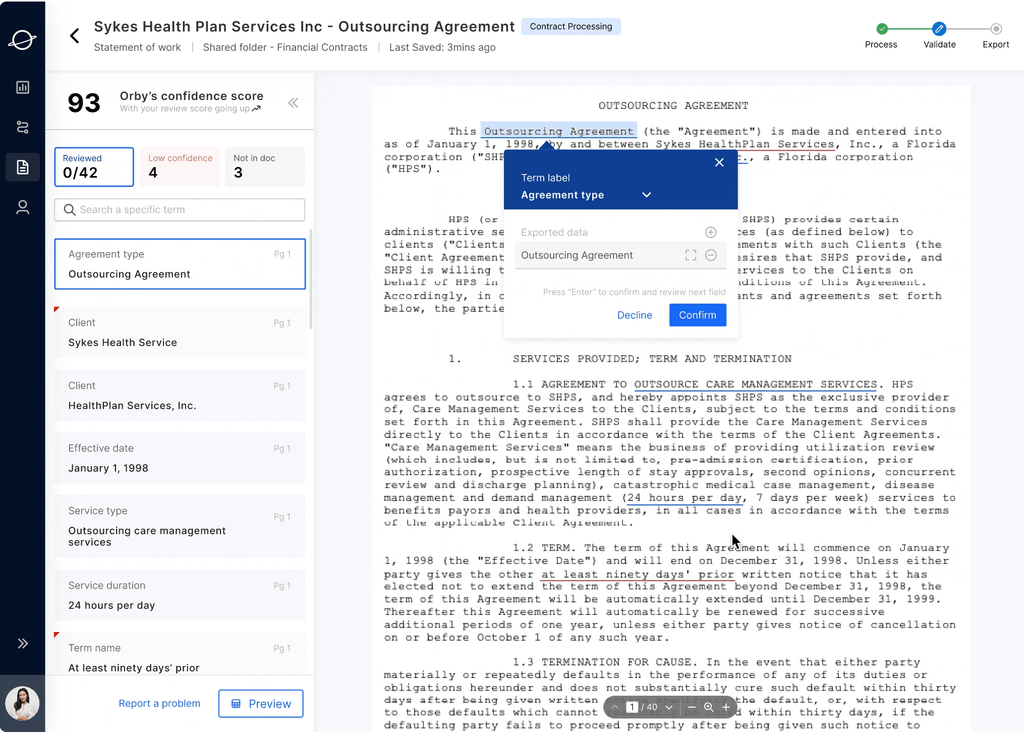This screenshot has width=1024, height=732.
Task: Select the Low confidence 4 filter tab
Action: click(x=180, y=167)
